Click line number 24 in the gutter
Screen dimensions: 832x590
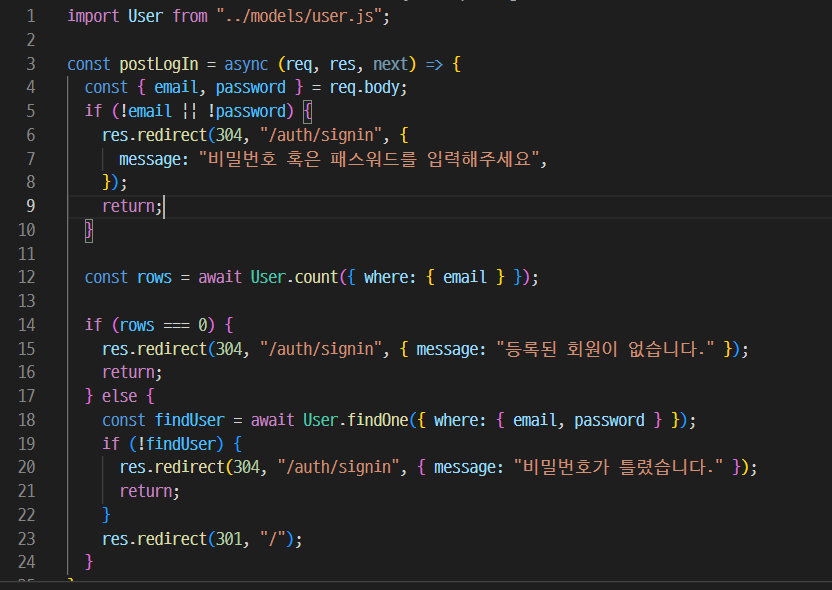(27, 562)
